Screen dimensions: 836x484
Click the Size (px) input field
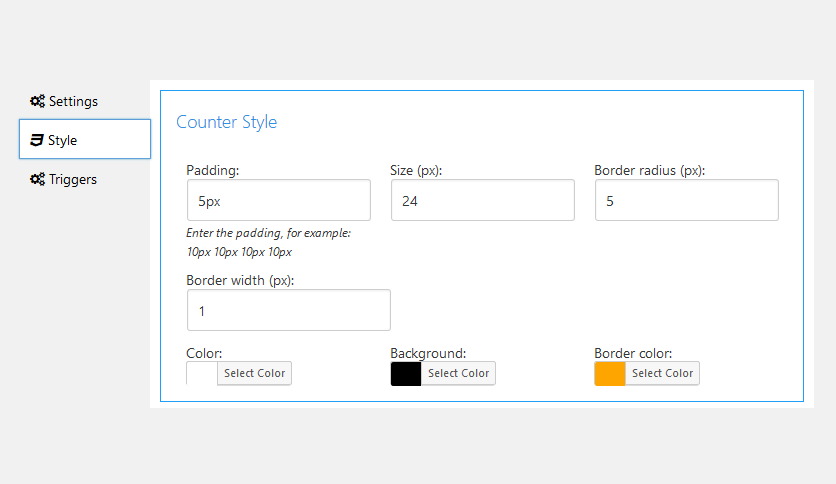click(482, 201)
